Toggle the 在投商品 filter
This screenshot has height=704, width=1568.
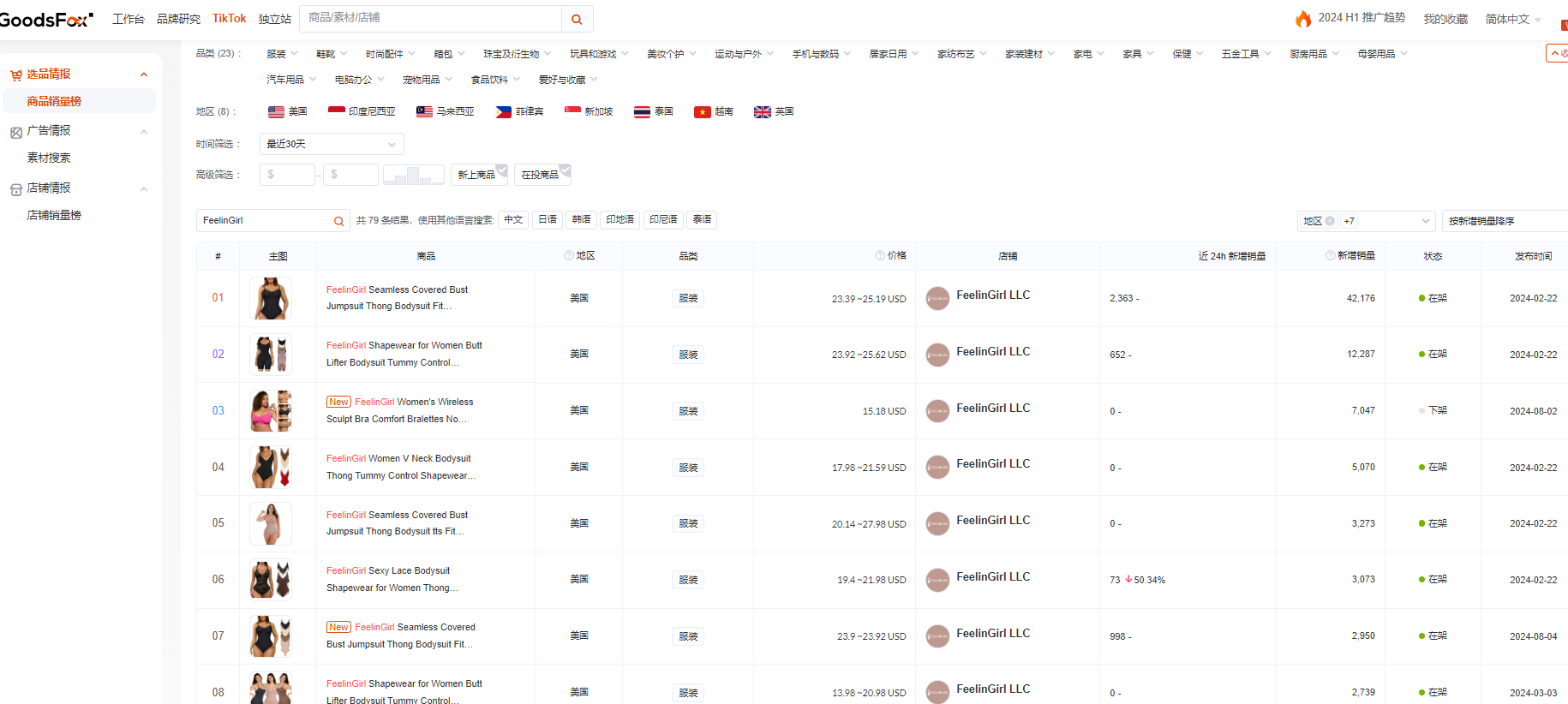542,175
